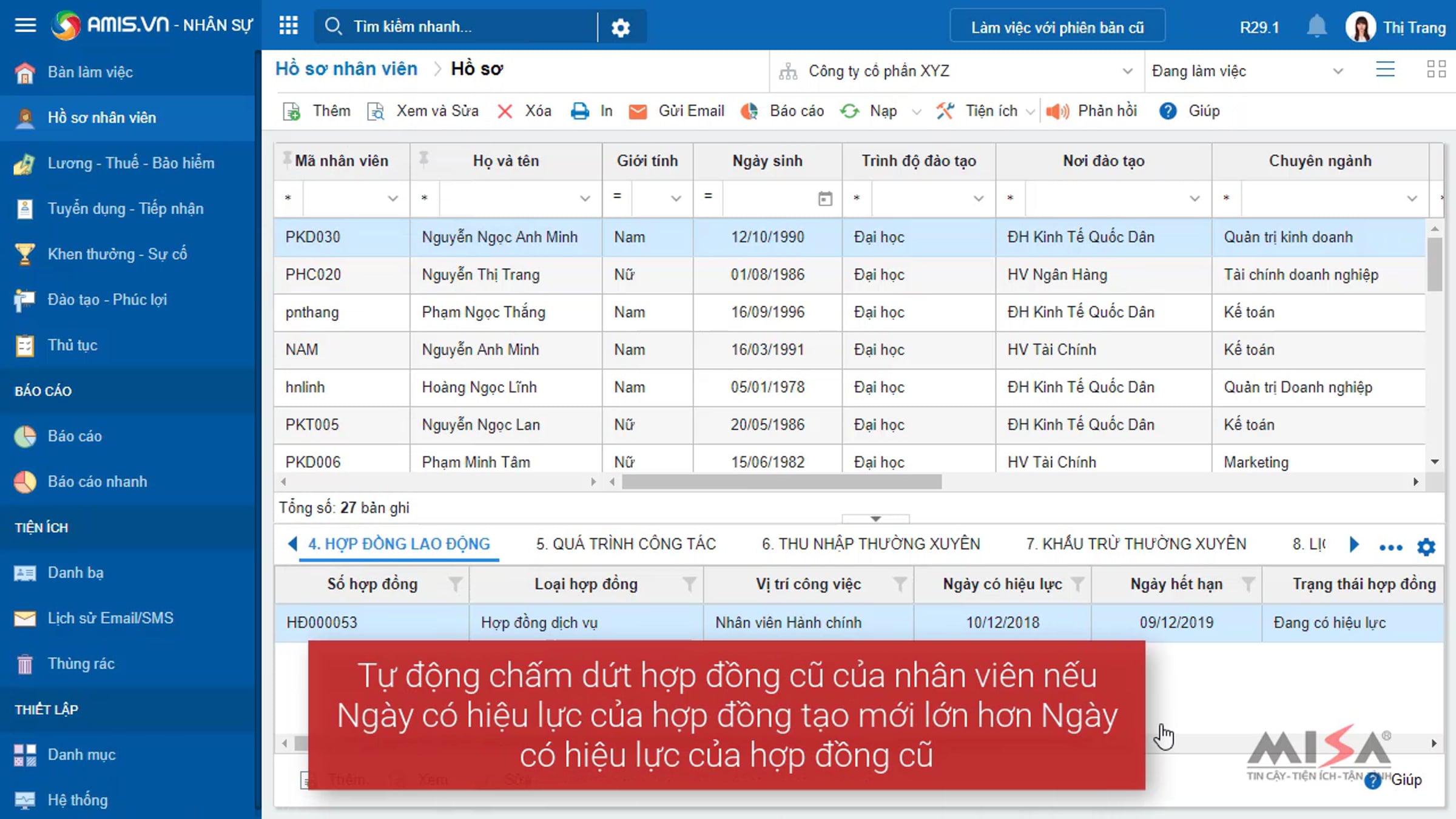Open search settings gear icon
1456x819 pixels.
(621, 27)
